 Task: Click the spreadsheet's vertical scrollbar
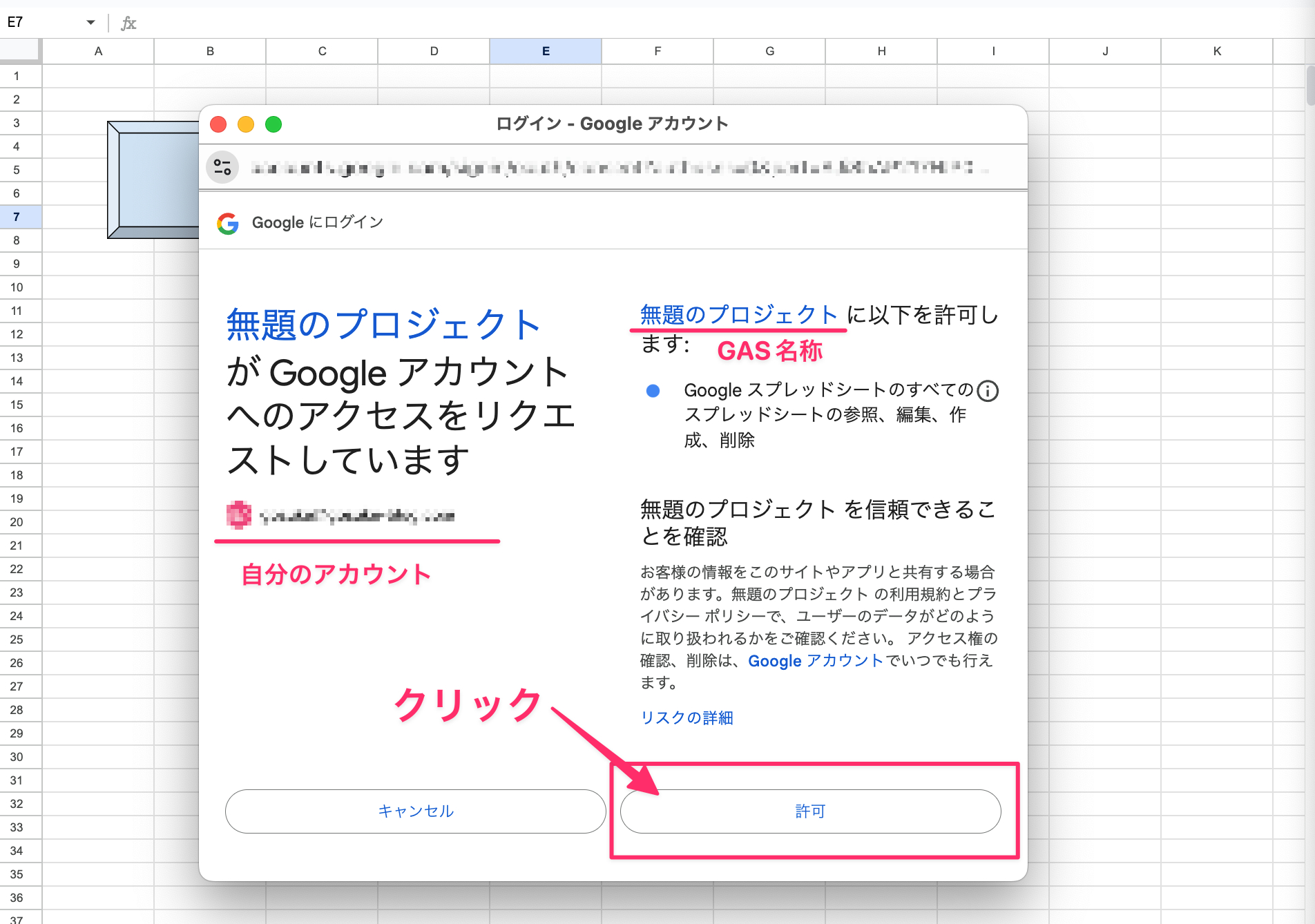(x=1310, y=86)
